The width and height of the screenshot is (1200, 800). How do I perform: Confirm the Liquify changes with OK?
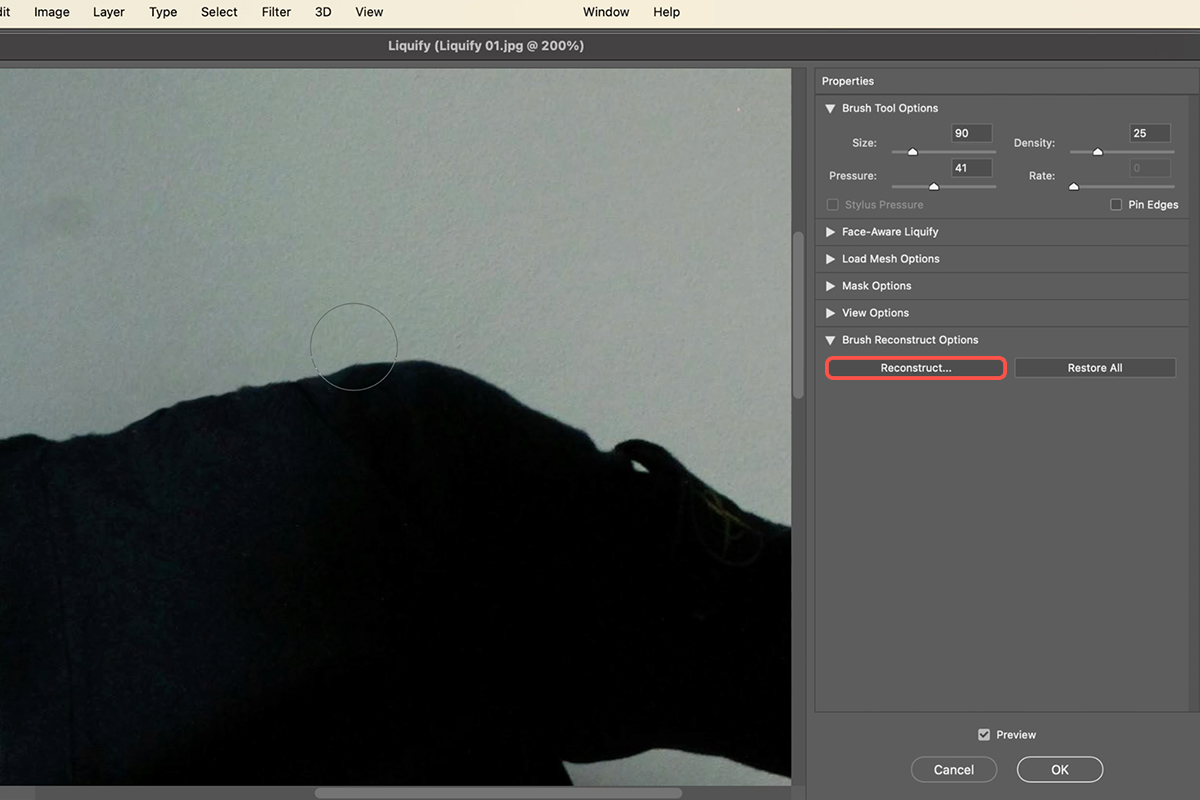[1059, 769]
